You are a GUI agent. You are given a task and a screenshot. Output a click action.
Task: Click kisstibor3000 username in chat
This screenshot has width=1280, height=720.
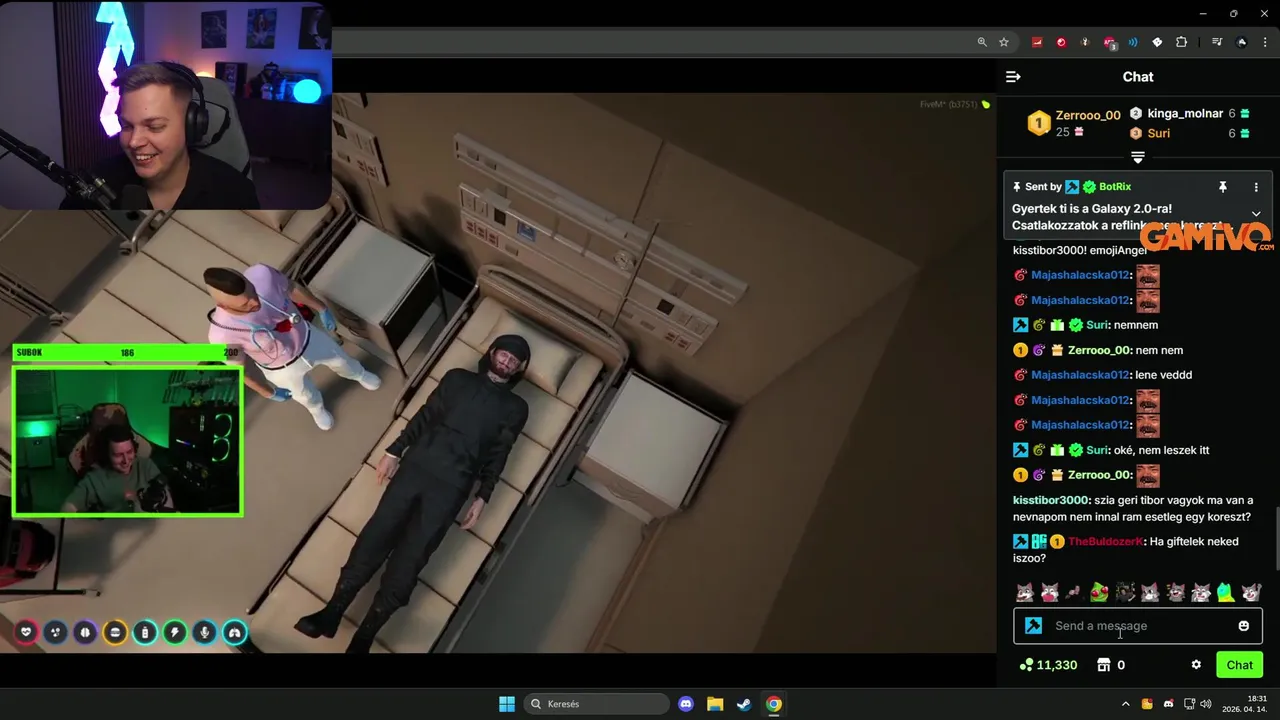[1050, 500]
